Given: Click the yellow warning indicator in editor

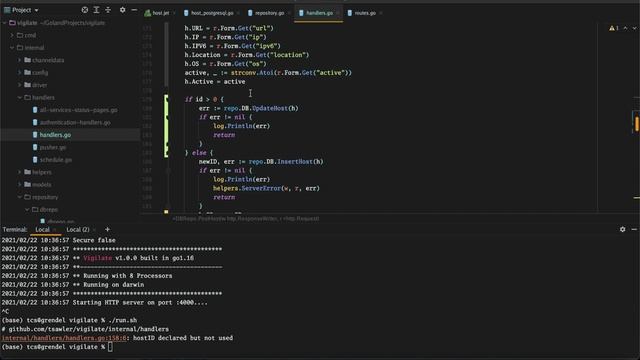Looking at the screenshot, I should click(613, 28).
